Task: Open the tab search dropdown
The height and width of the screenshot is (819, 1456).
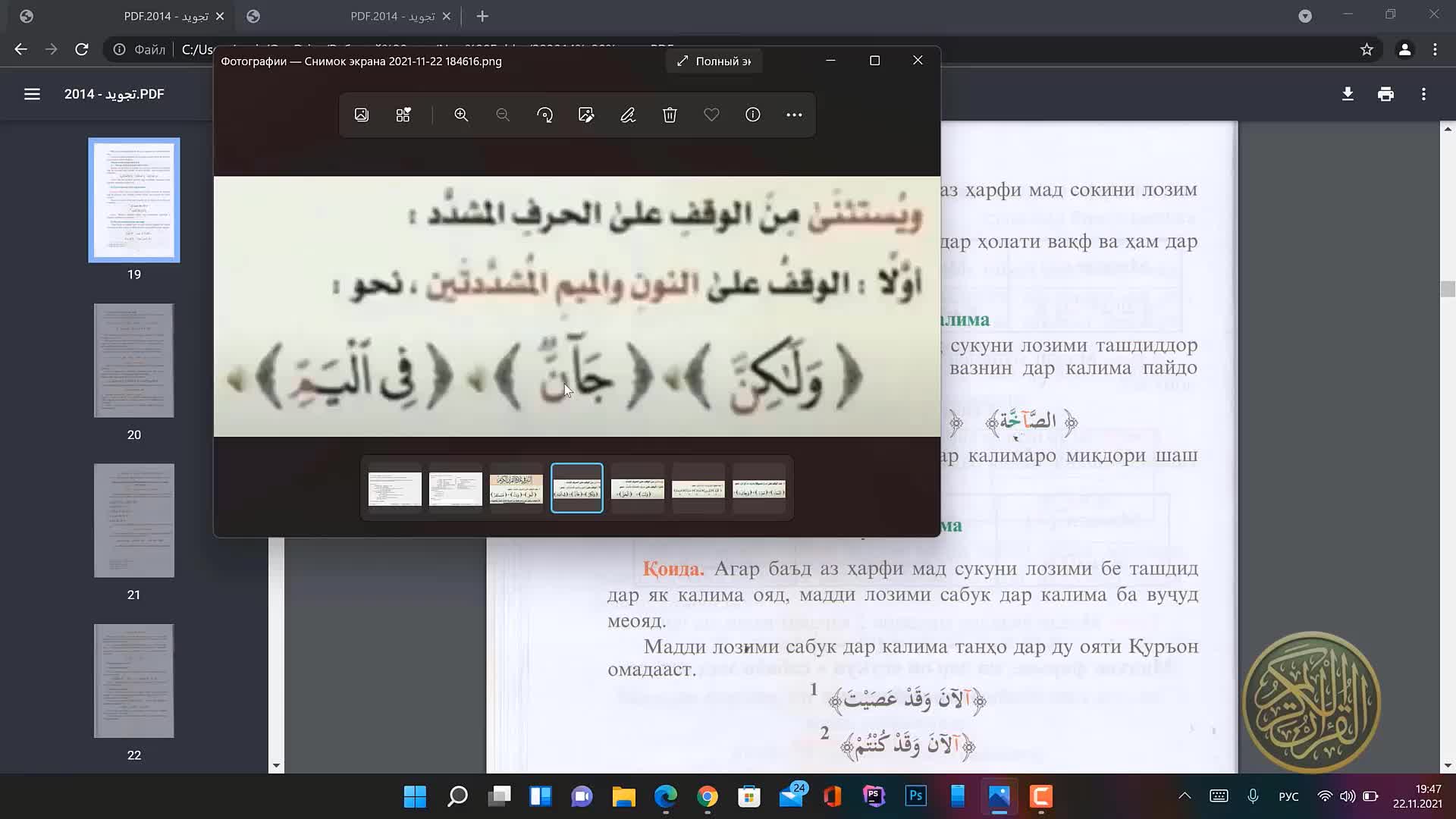Action: (x=1305, y=16)
